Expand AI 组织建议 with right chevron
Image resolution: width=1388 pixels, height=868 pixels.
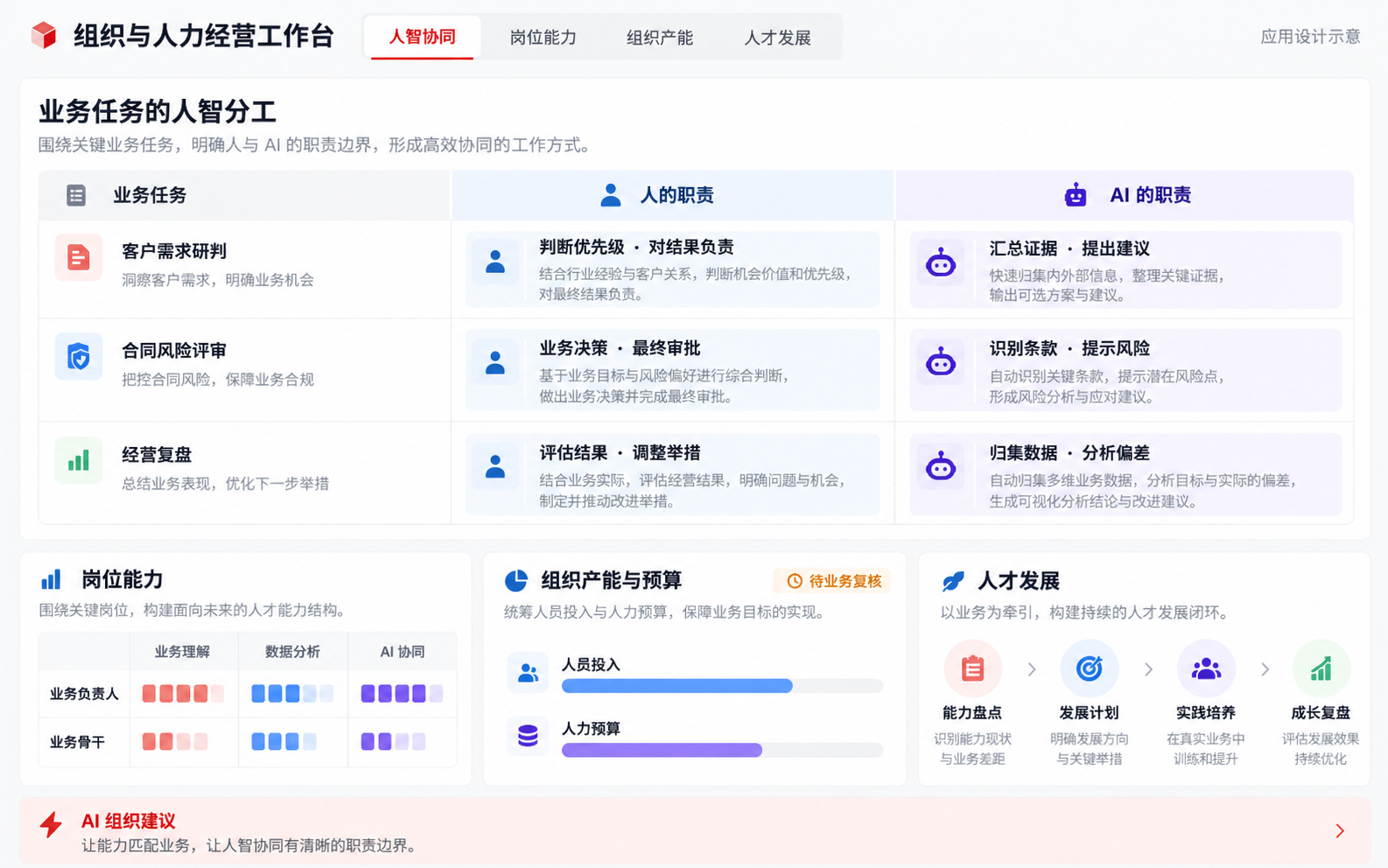coord(1340,830)
